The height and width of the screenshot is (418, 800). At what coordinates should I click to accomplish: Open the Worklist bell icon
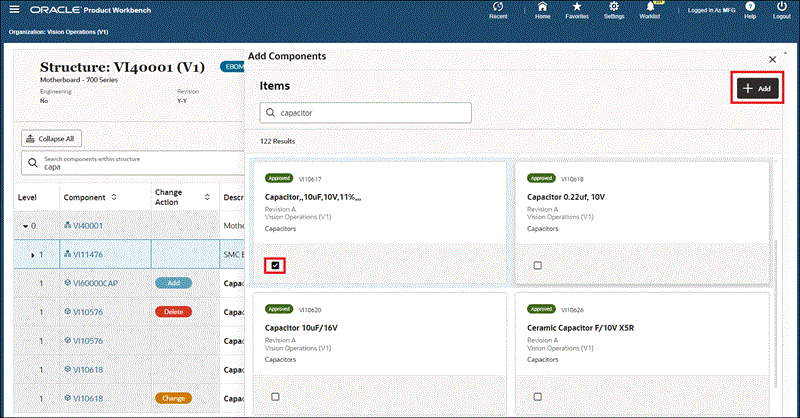click(x=650, y=10)
